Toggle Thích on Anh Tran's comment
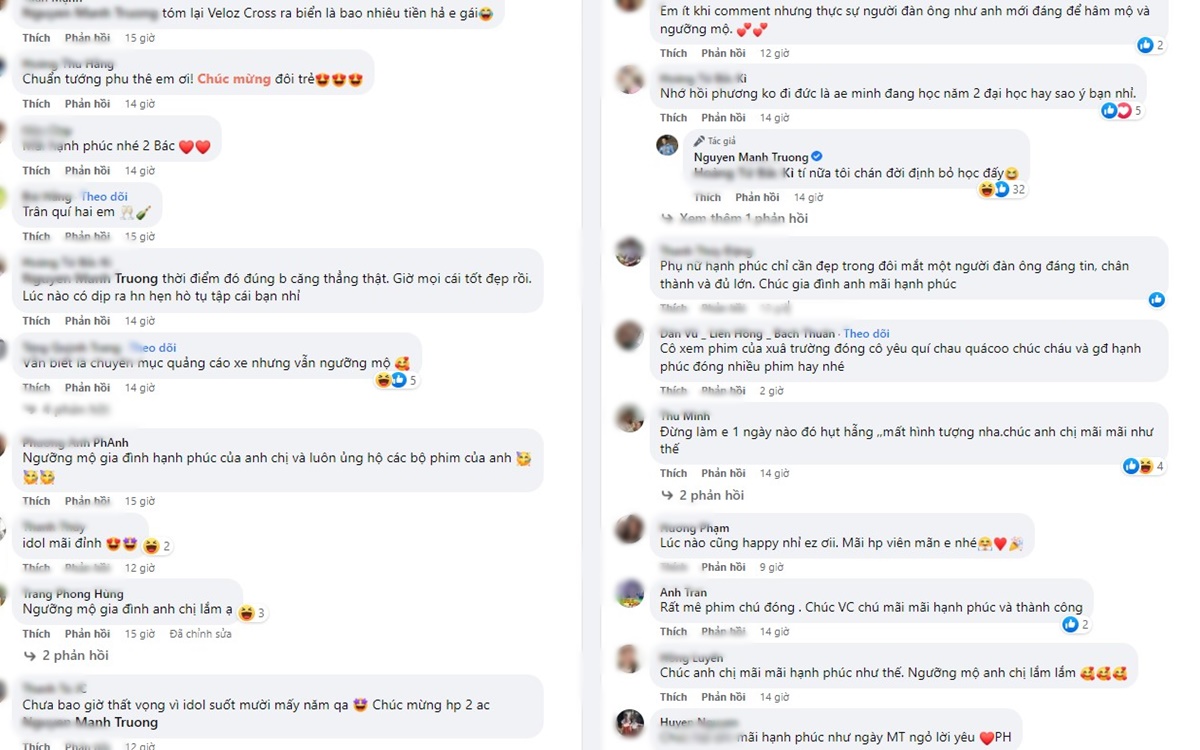 coord(673,632)
